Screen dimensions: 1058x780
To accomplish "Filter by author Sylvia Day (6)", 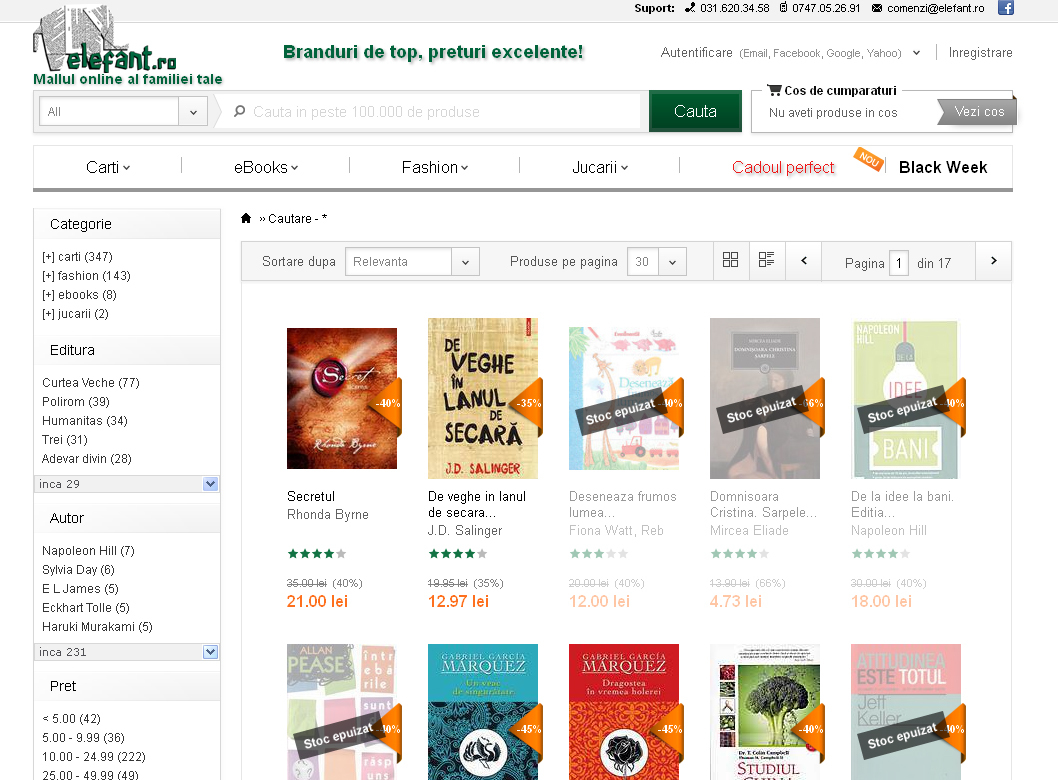I will (78, 569).
